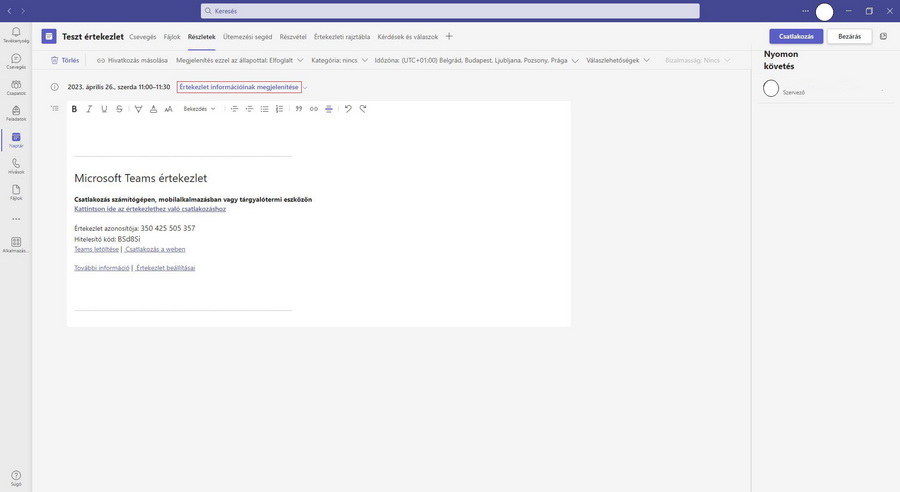Toggle italic formatting

click(89, 109)
